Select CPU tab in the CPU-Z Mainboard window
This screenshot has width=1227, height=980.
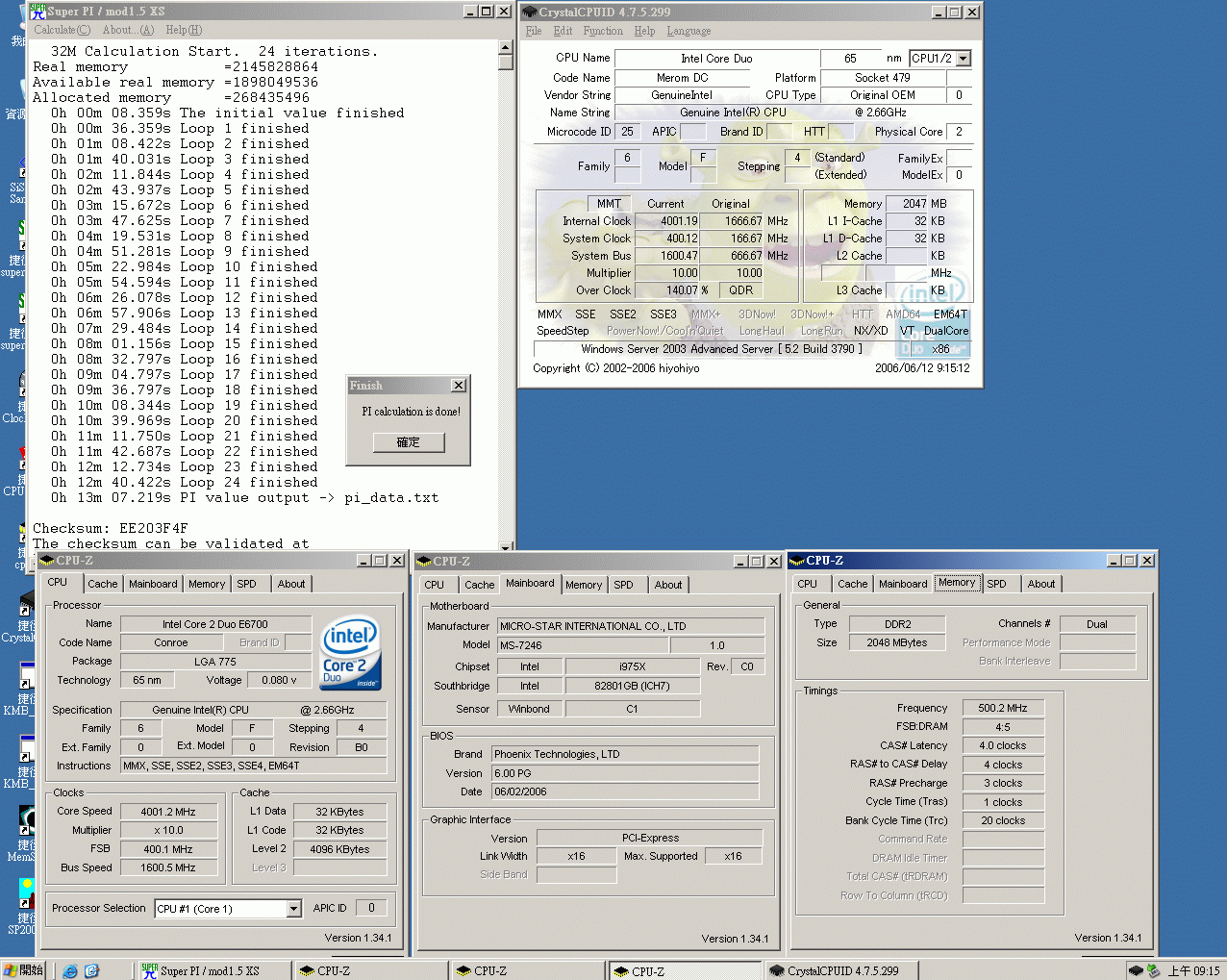pyautogui.click(x=435, y=585)
